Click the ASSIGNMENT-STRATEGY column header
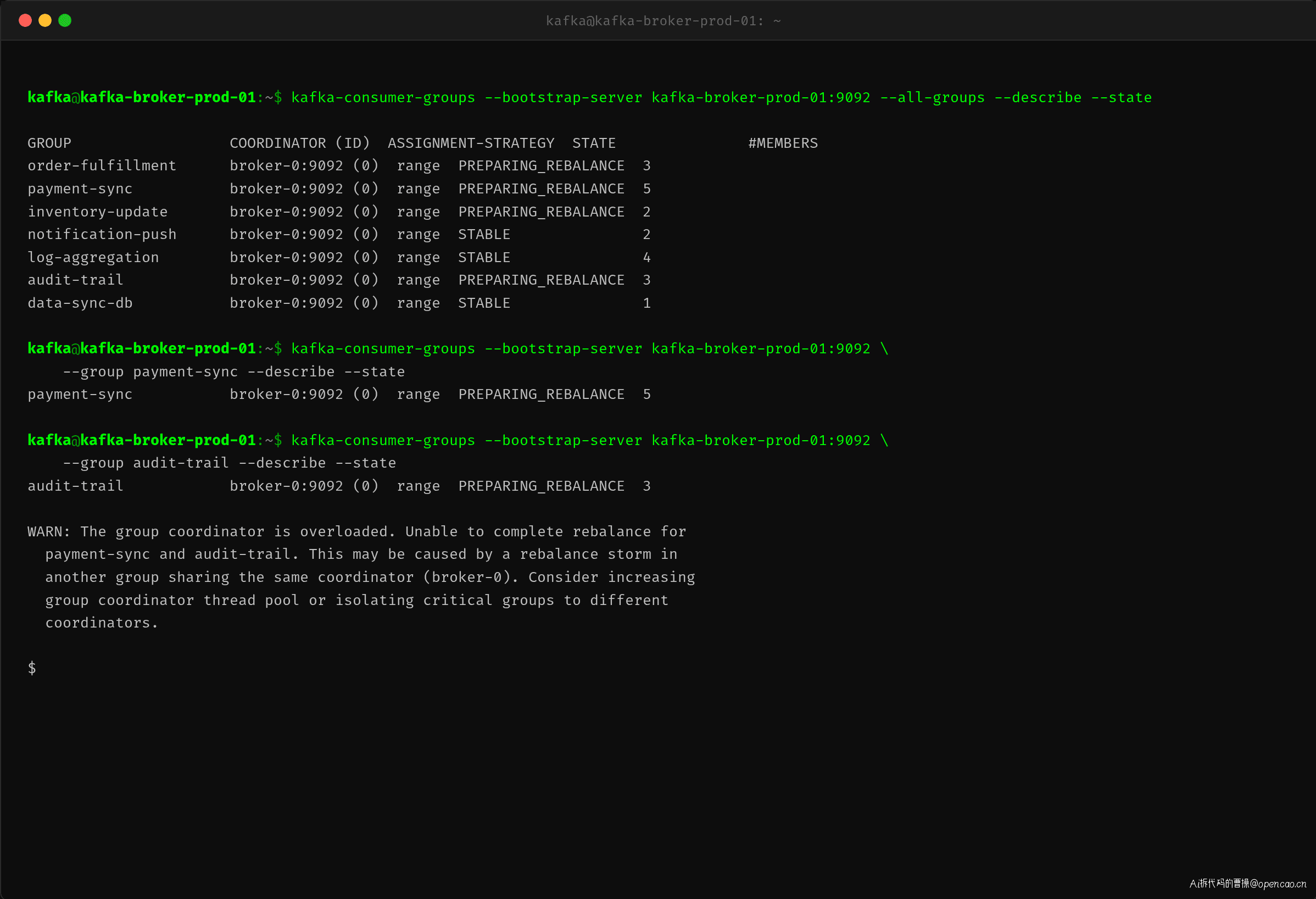This screenshot has width=1316, height=899. click(471, 143)
